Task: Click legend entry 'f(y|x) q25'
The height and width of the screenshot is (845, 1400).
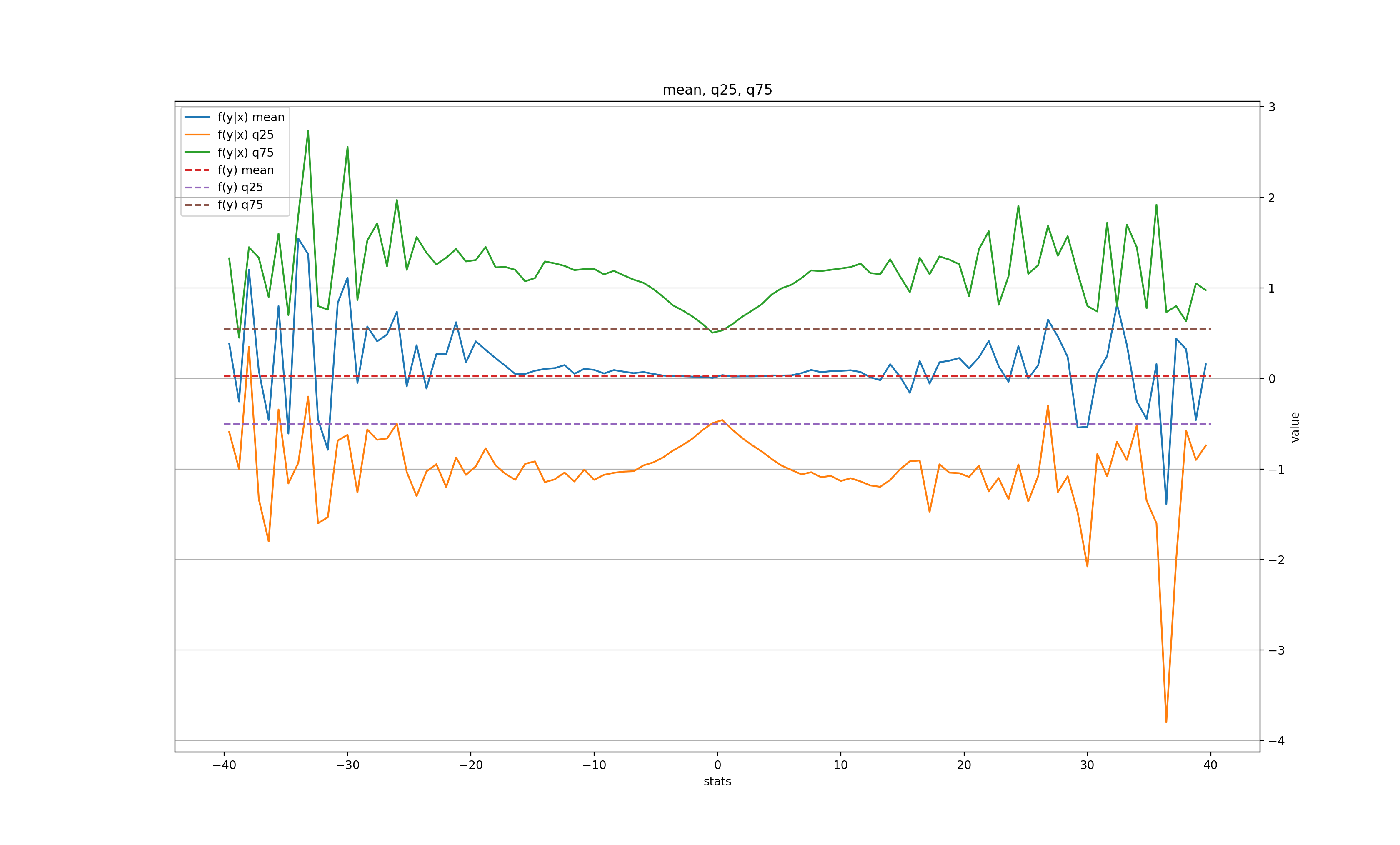Action: (245, 135)
